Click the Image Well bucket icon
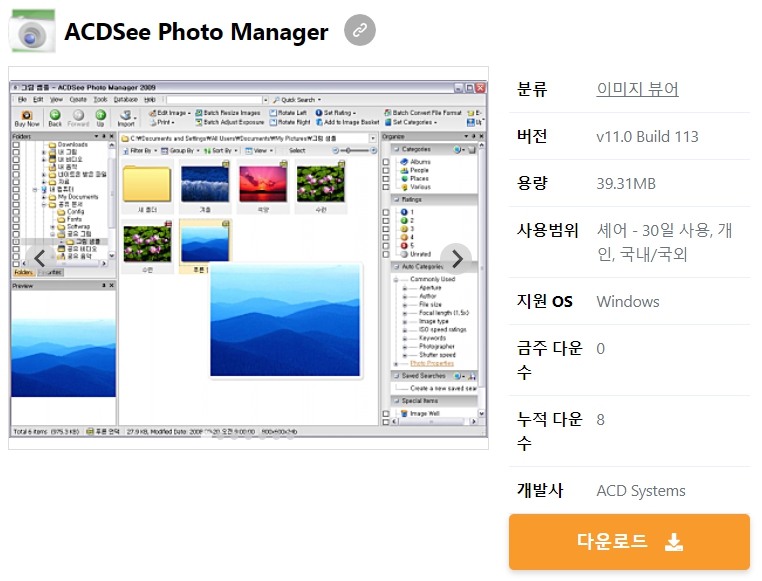Screen dimensions: 762x581 pyautogui.click(x=404, y=413)
